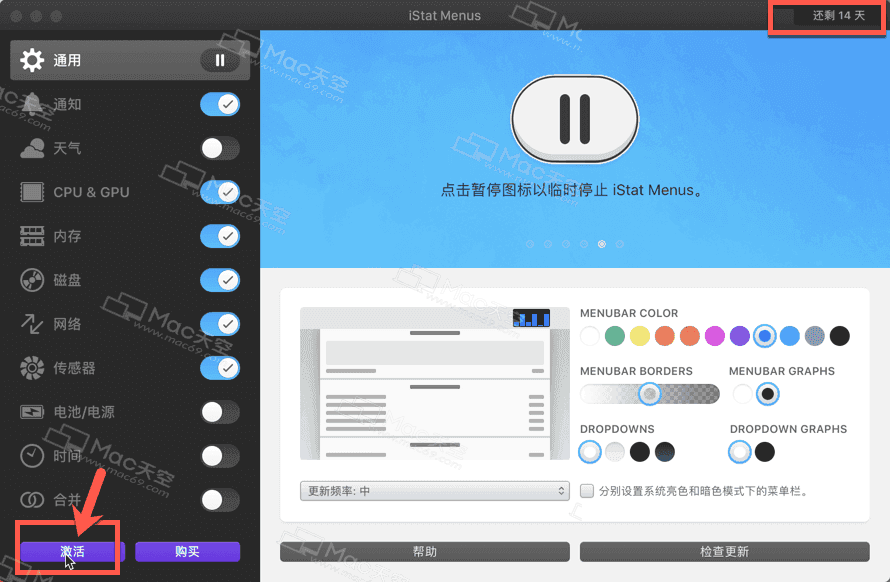Click the CPU & GPU chip icon
The height and width of the screenshot is (582, 890).
tap(32, 192)
